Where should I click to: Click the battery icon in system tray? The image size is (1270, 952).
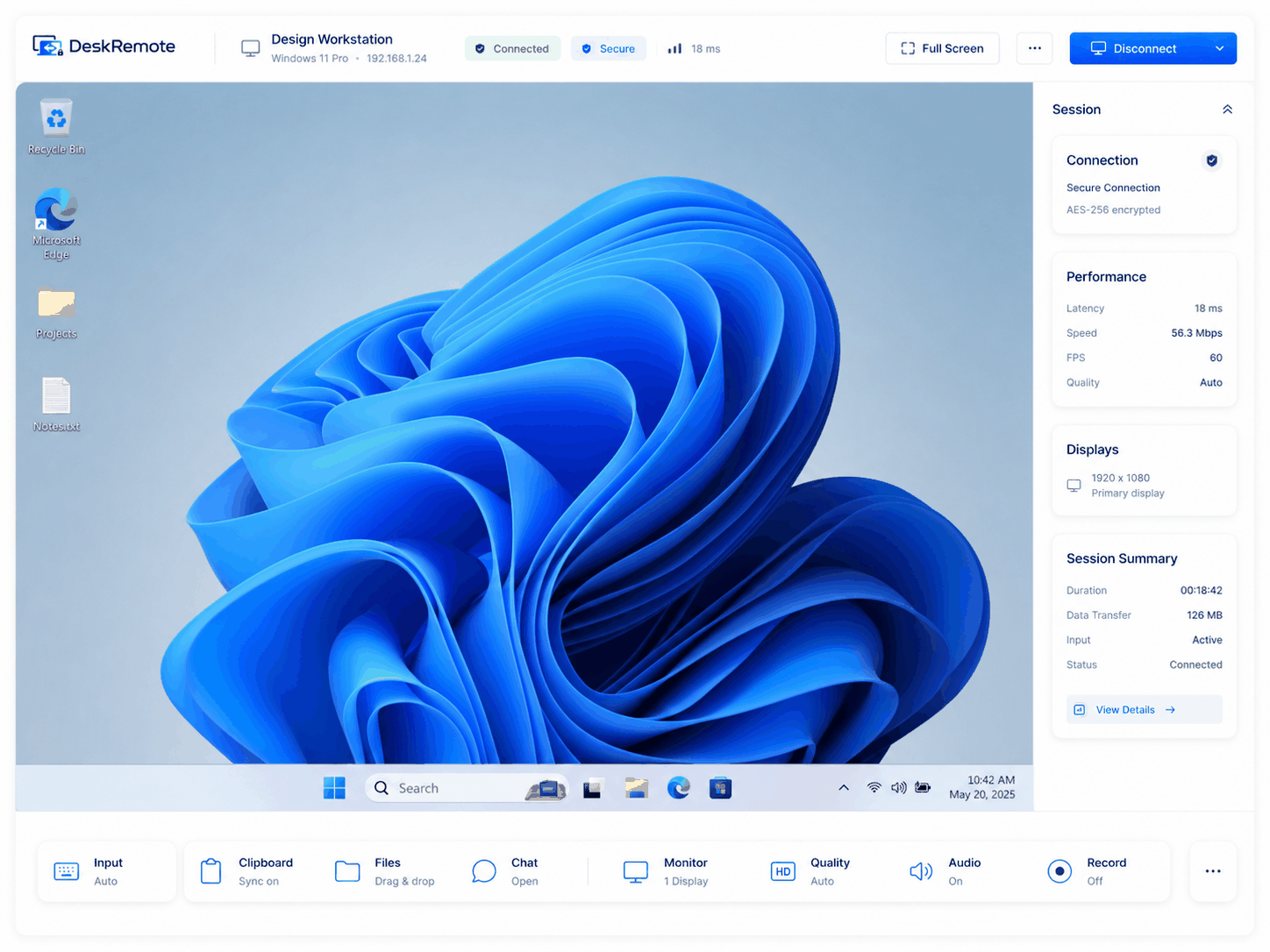point(923,787)
